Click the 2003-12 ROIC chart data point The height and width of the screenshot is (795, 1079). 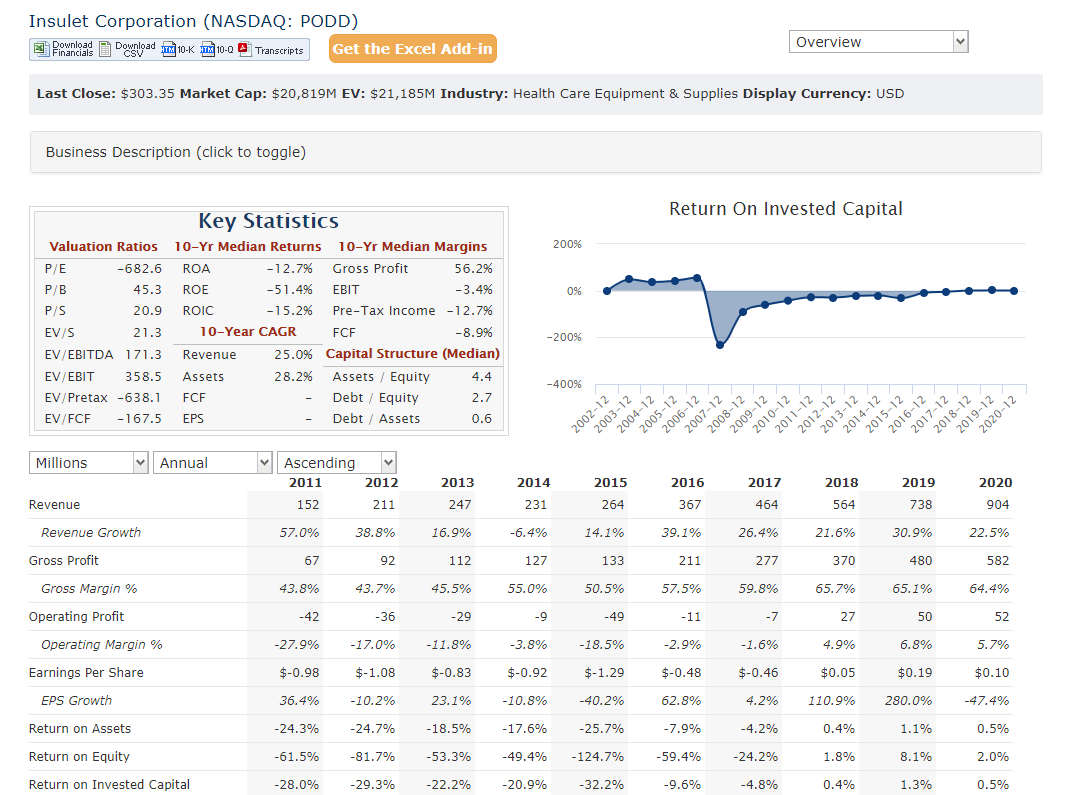click(x=629, y=279)
